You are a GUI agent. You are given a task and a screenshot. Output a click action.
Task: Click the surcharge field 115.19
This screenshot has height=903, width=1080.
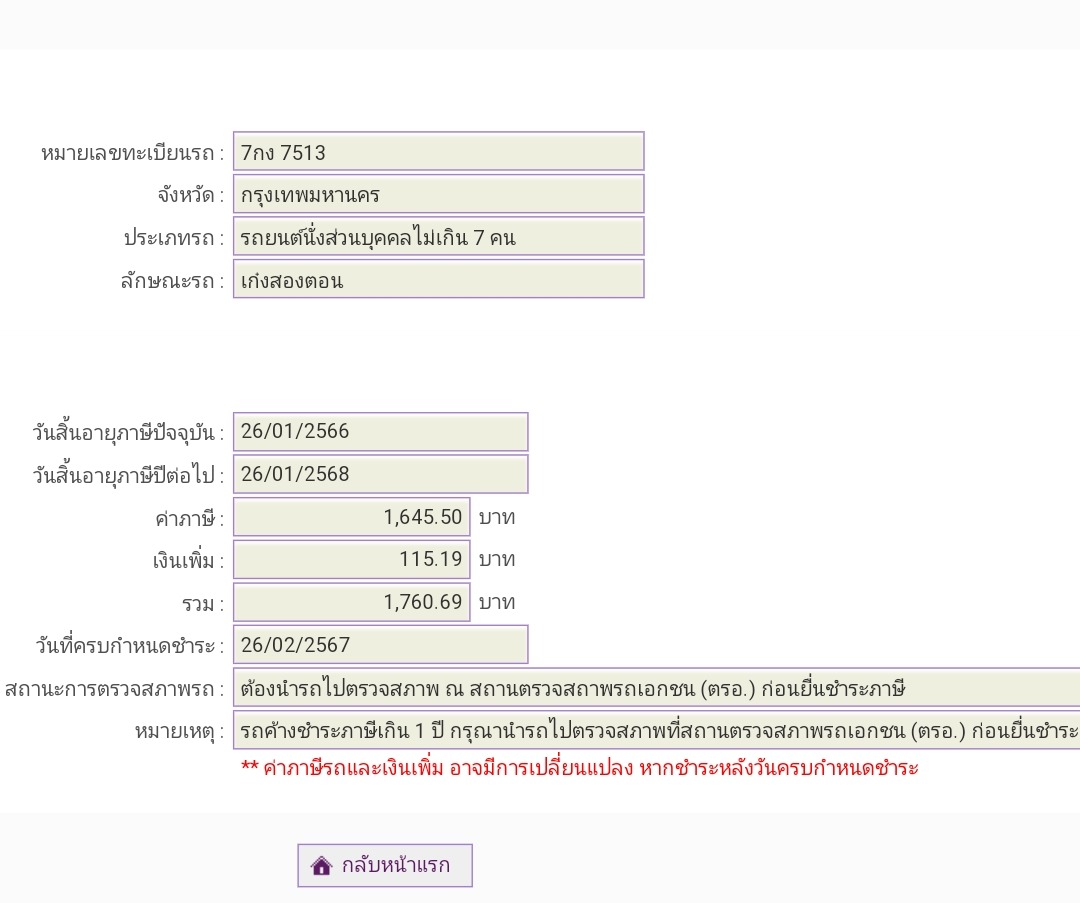click(352, 559)
